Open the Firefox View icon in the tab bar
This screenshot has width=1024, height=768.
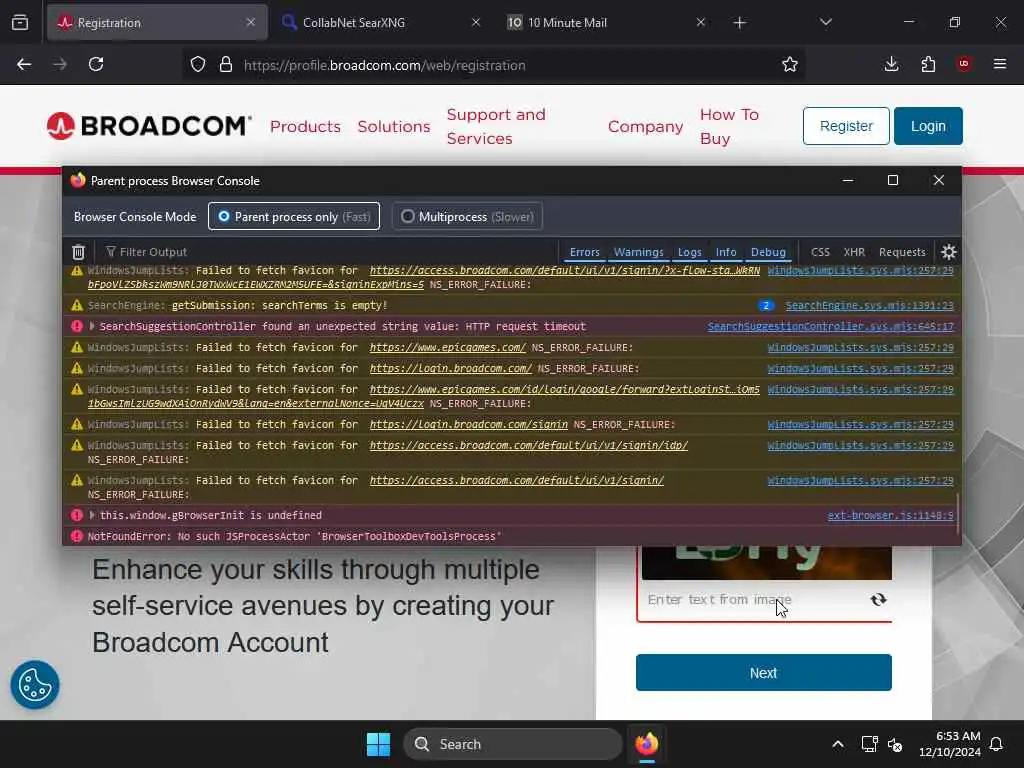click(x=20, y=22)
